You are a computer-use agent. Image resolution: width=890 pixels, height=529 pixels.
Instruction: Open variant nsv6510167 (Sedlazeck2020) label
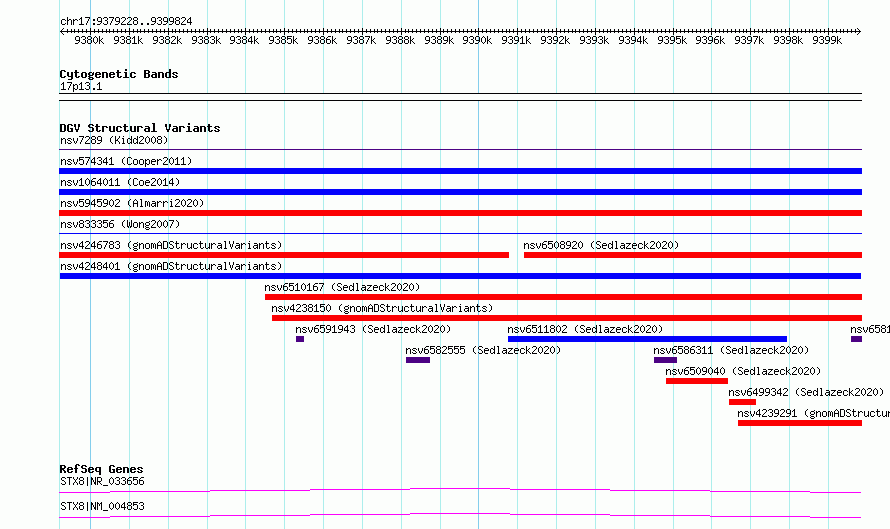342,287
